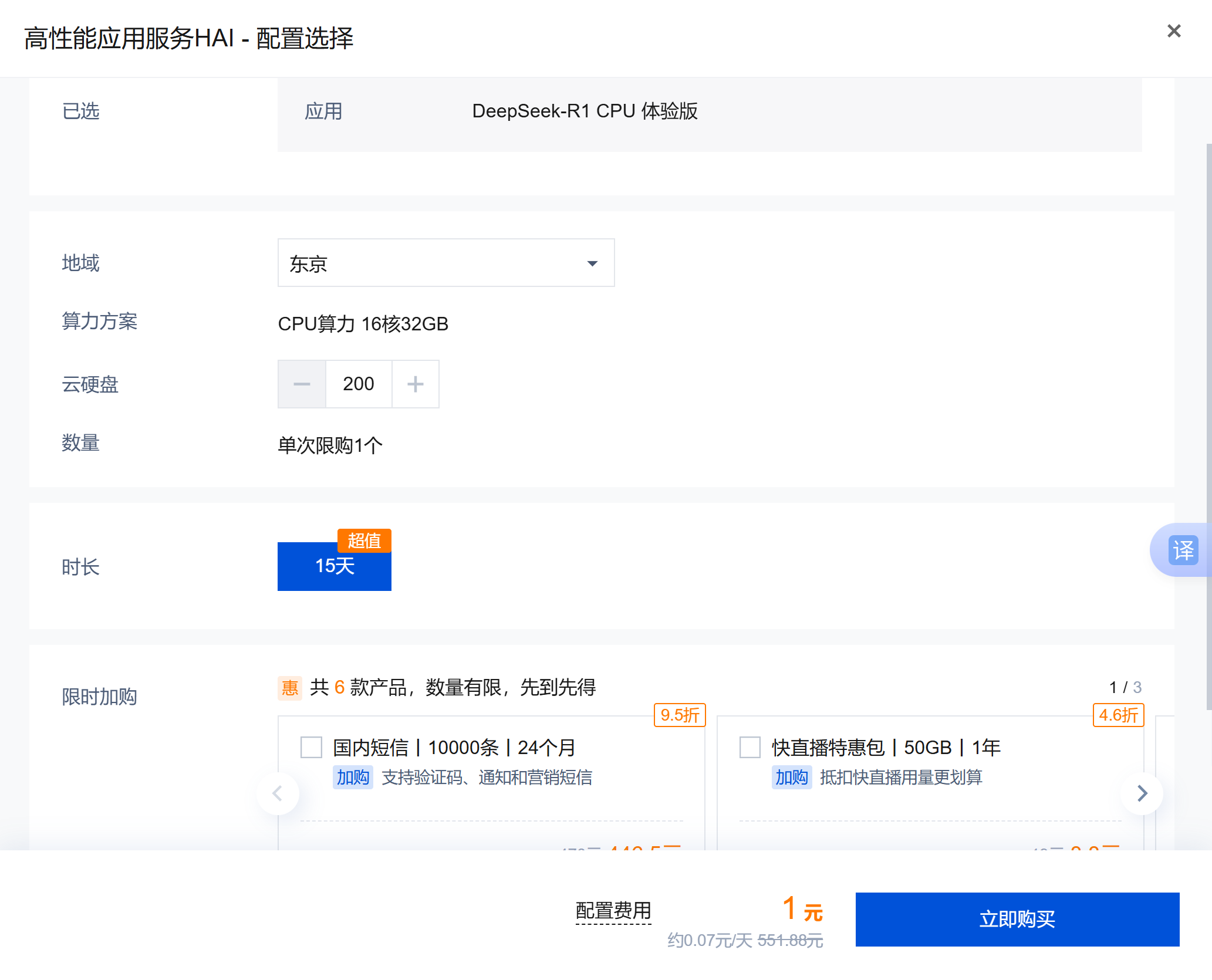
Task: Click the 配置费用 fee details label
Action: 613,911
